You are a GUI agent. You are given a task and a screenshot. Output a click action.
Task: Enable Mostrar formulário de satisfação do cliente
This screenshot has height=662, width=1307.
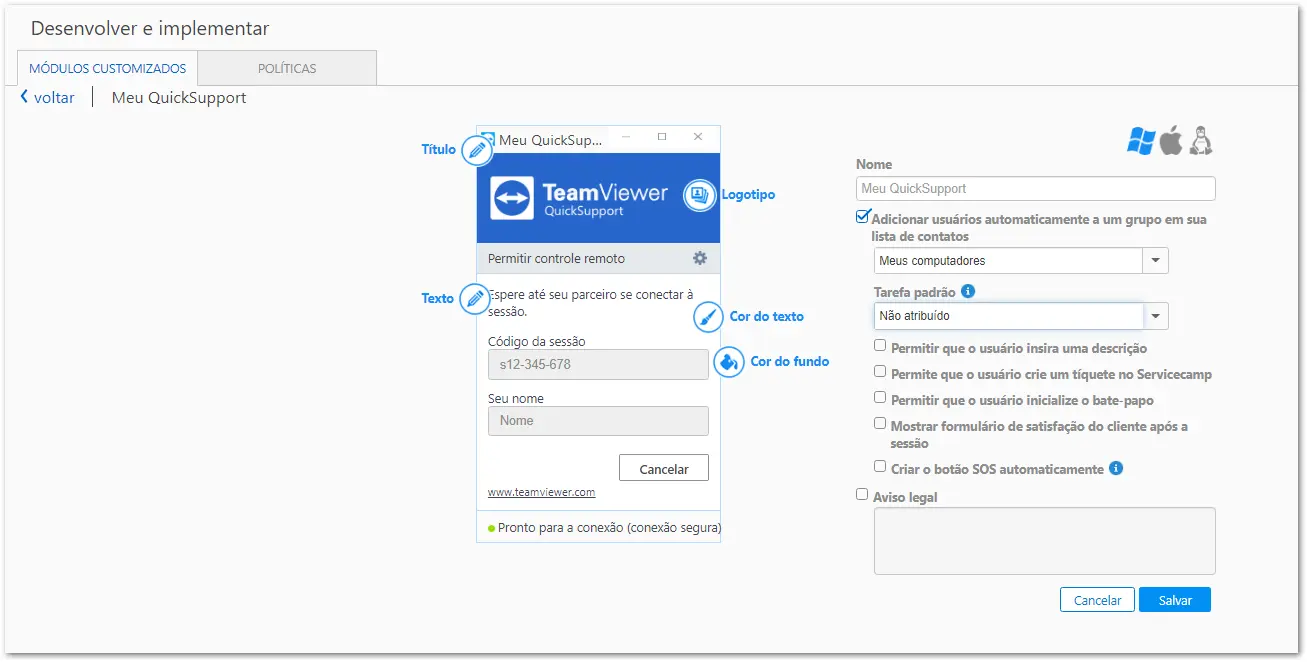[x=880, y=424]
